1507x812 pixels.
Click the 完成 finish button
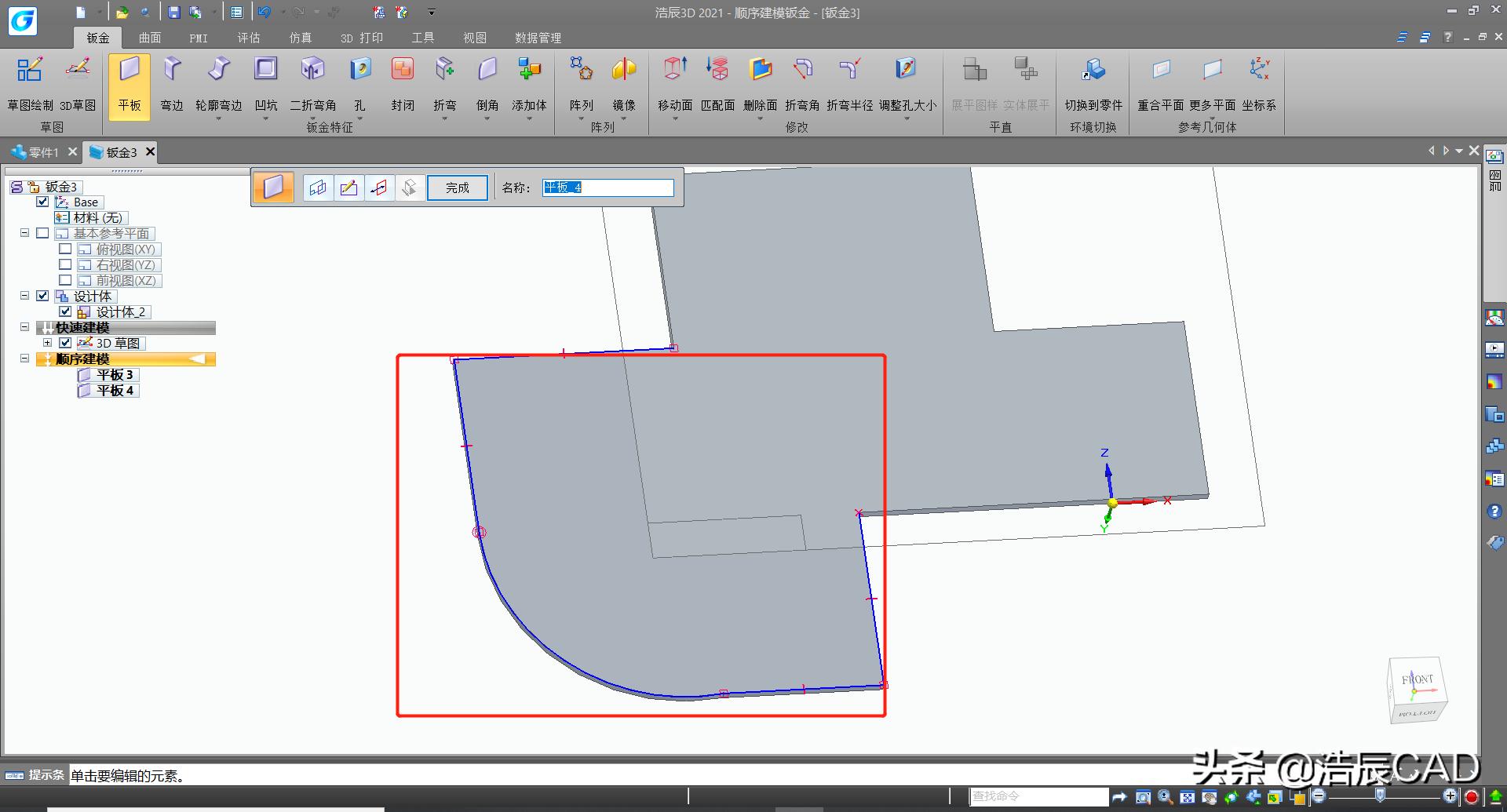(x=457, y=188)
